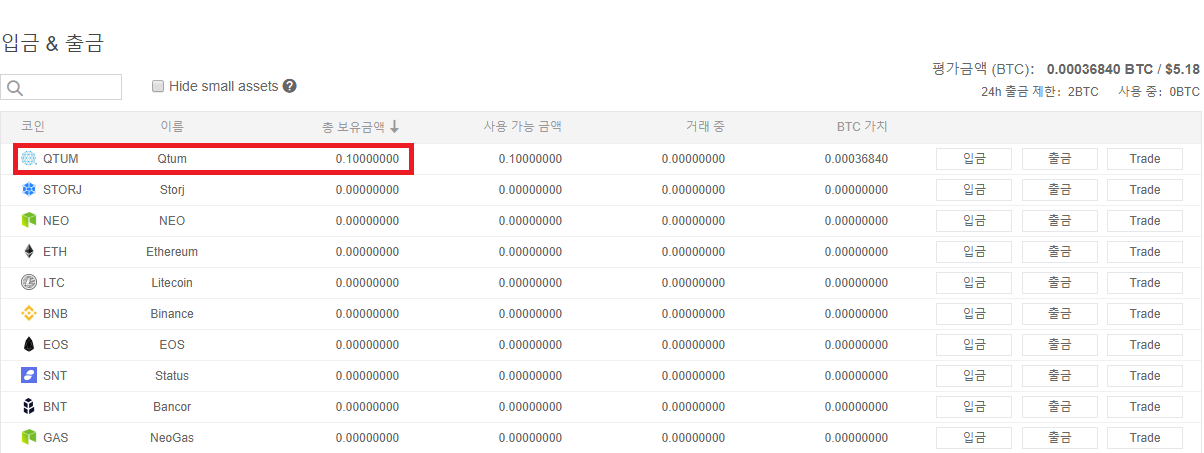Click Trade button in the GAS row
The image size is (1204, 453).
click(1145, 438)
